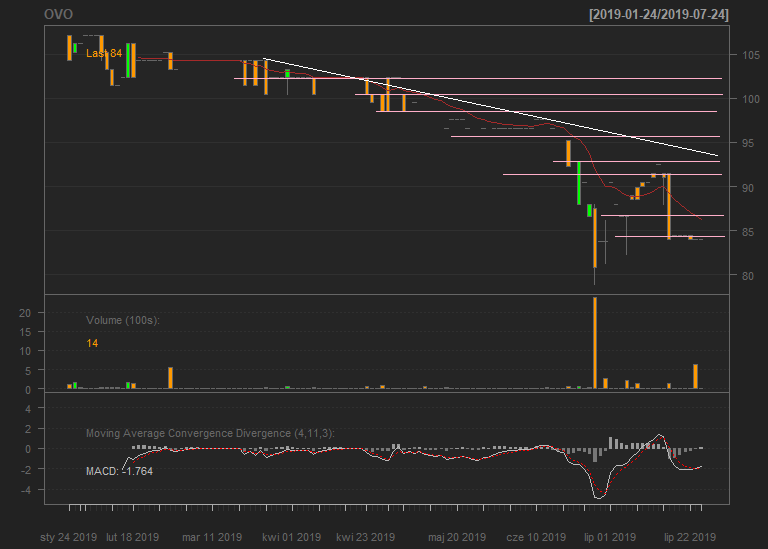This screenshot has height=549, width=768.
Task: Click volume axis label 15
Action: pyautogui.click(x=24, y=332)
